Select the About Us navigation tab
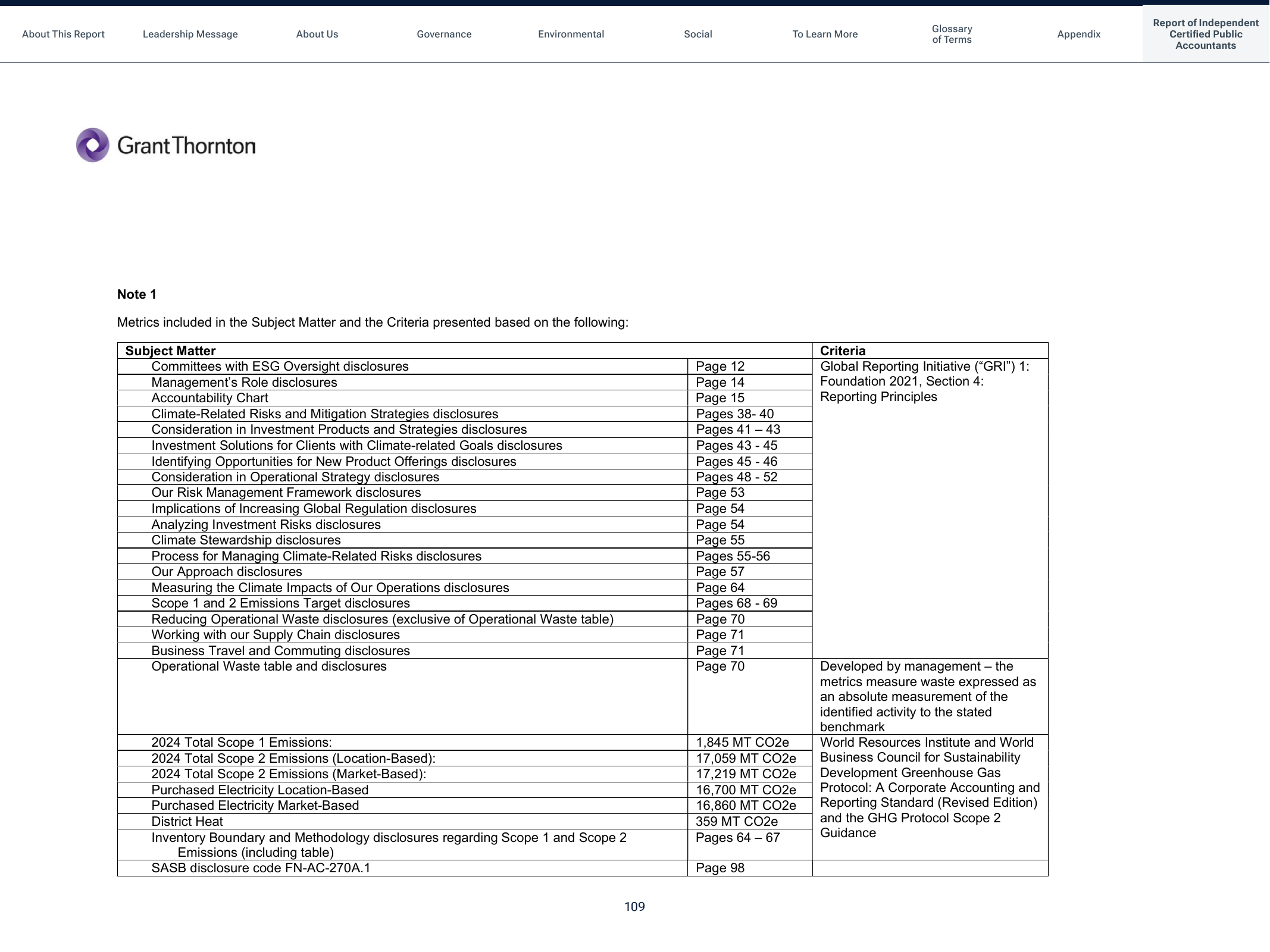1270x952 pixels. 317,35
